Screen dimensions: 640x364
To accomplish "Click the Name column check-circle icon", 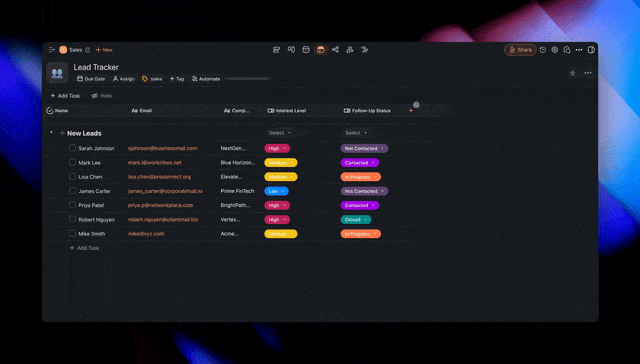I will (50, 111).
